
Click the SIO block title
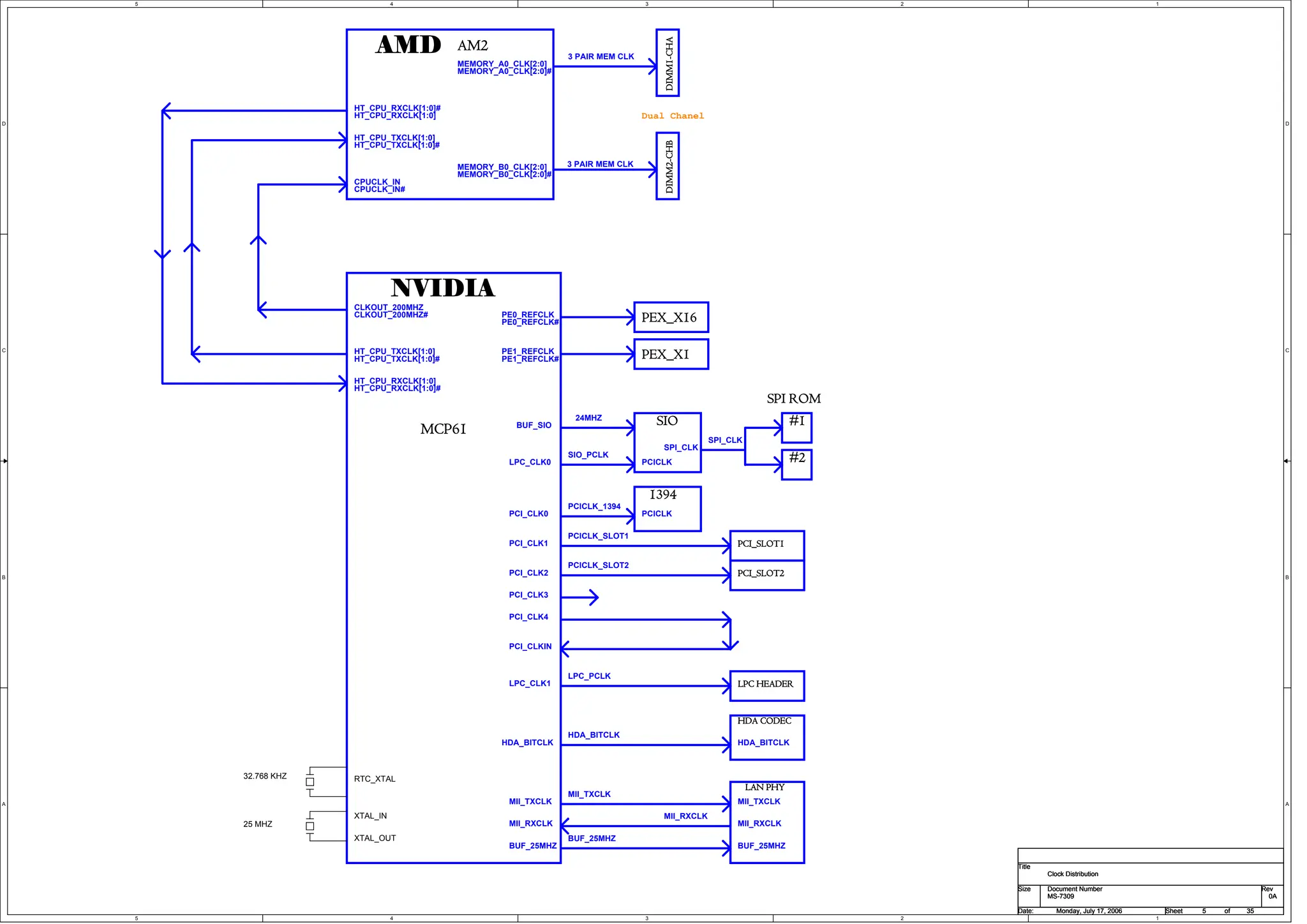point(667,421)
